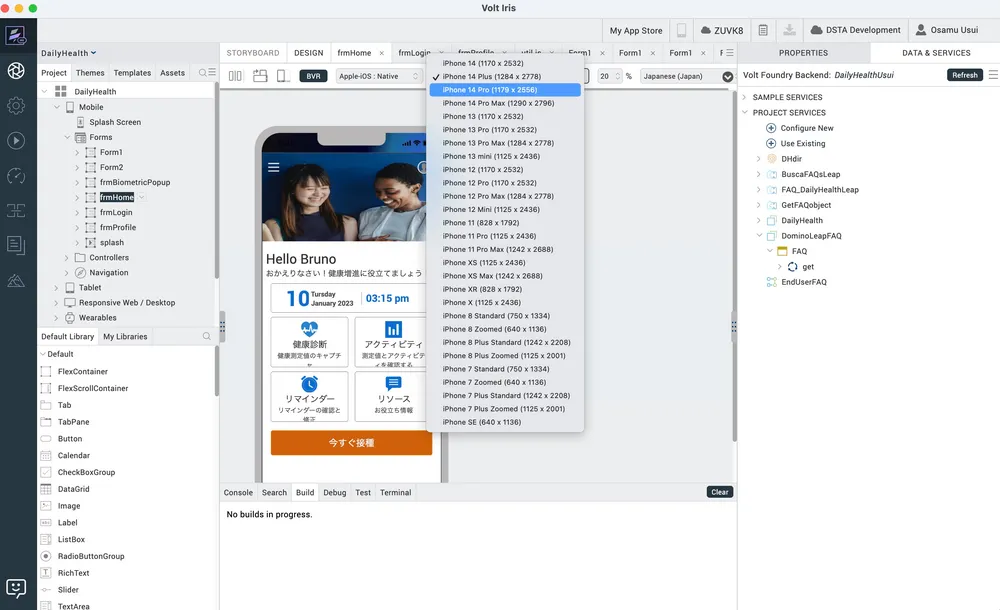Image resolution: width=1000 pixels, height=610 pixels.
Task: Switch to STORYBOARD tab
Action: coord(253,53)
